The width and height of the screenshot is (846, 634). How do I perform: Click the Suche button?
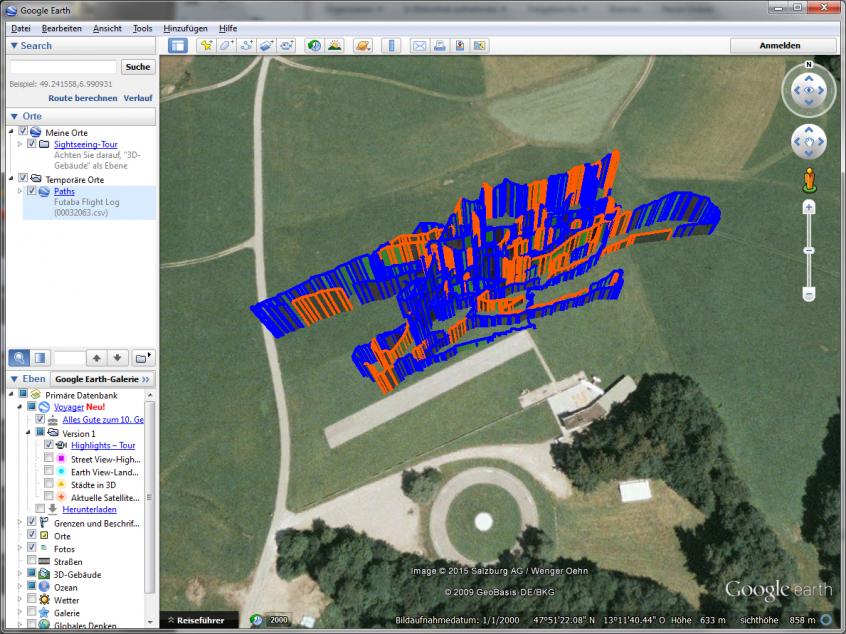pyautogui.click(x=138, y=67)
